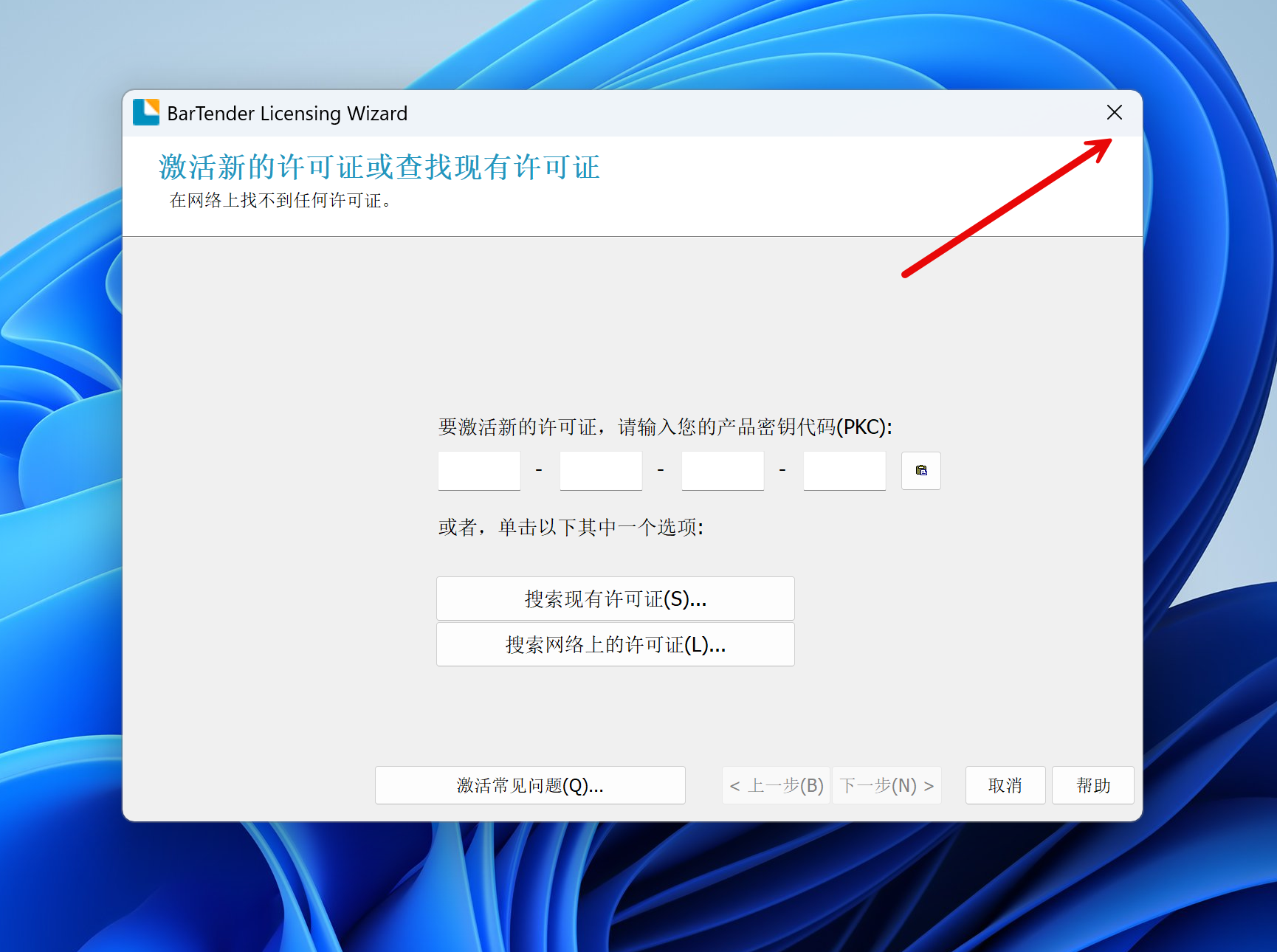Click the BarTender logo in the title bar
This screenshot has height=952, width=1277.
[x=146, y=113]
